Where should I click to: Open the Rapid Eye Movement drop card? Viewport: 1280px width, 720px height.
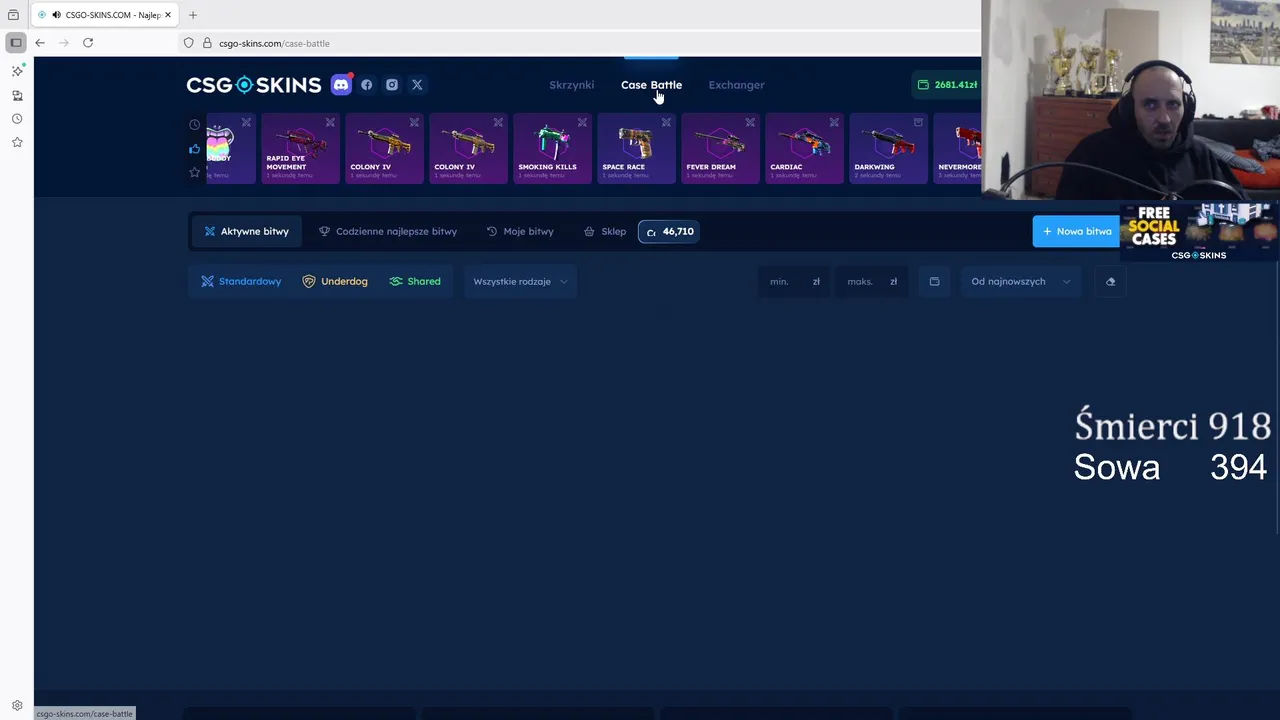(x=300, y=149)
